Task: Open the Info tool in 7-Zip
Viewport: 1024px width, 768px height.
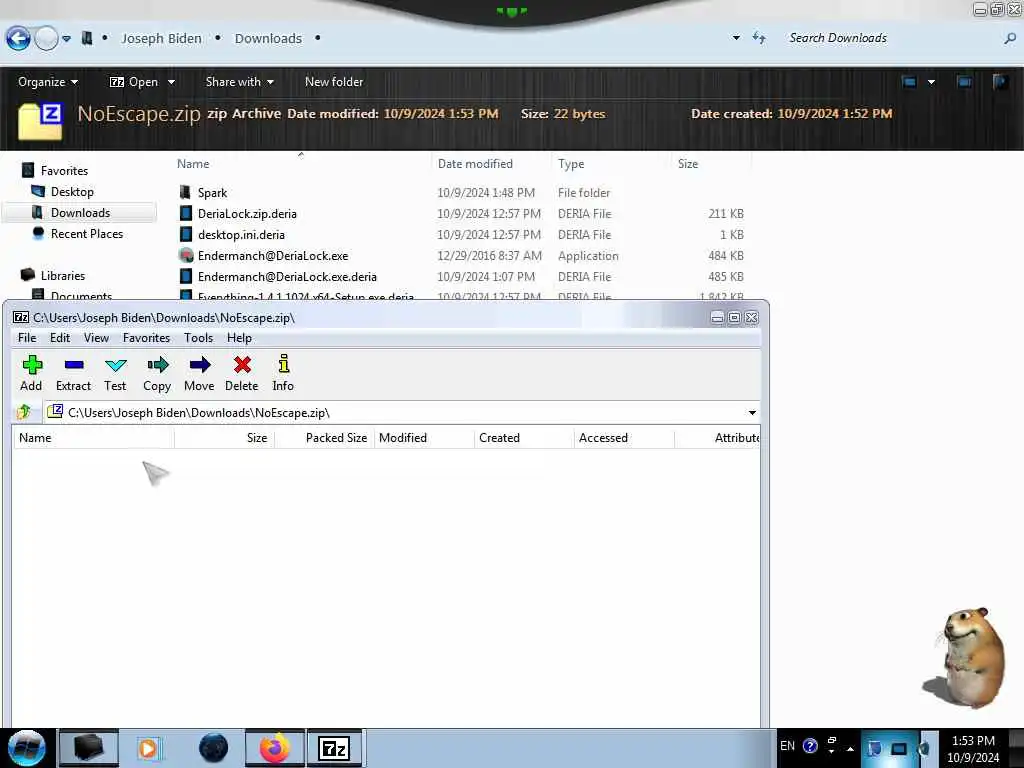Action: point(283,374)
